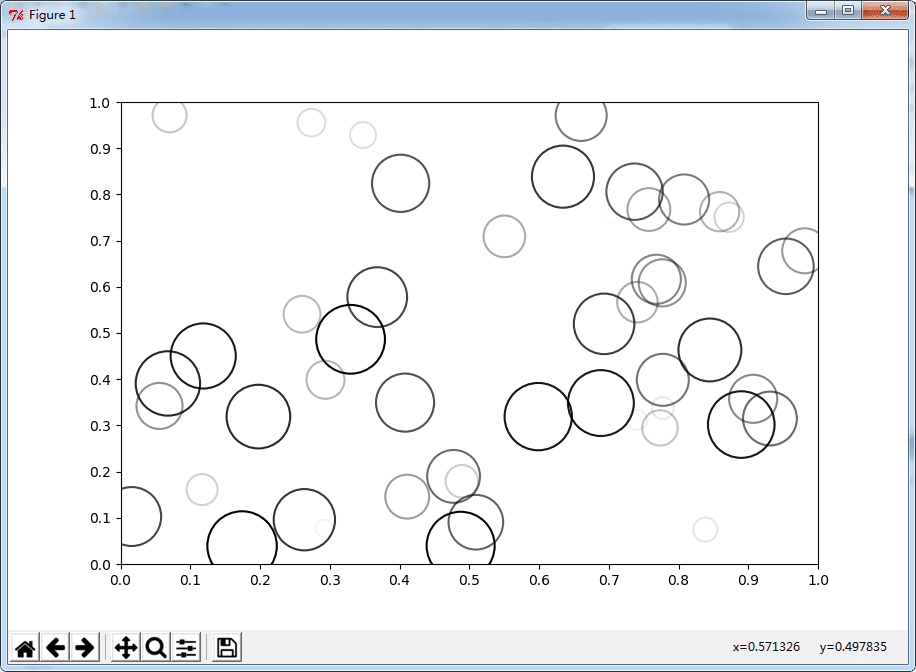Click the y=0.497835 coordinate readout

coord(853,646)
